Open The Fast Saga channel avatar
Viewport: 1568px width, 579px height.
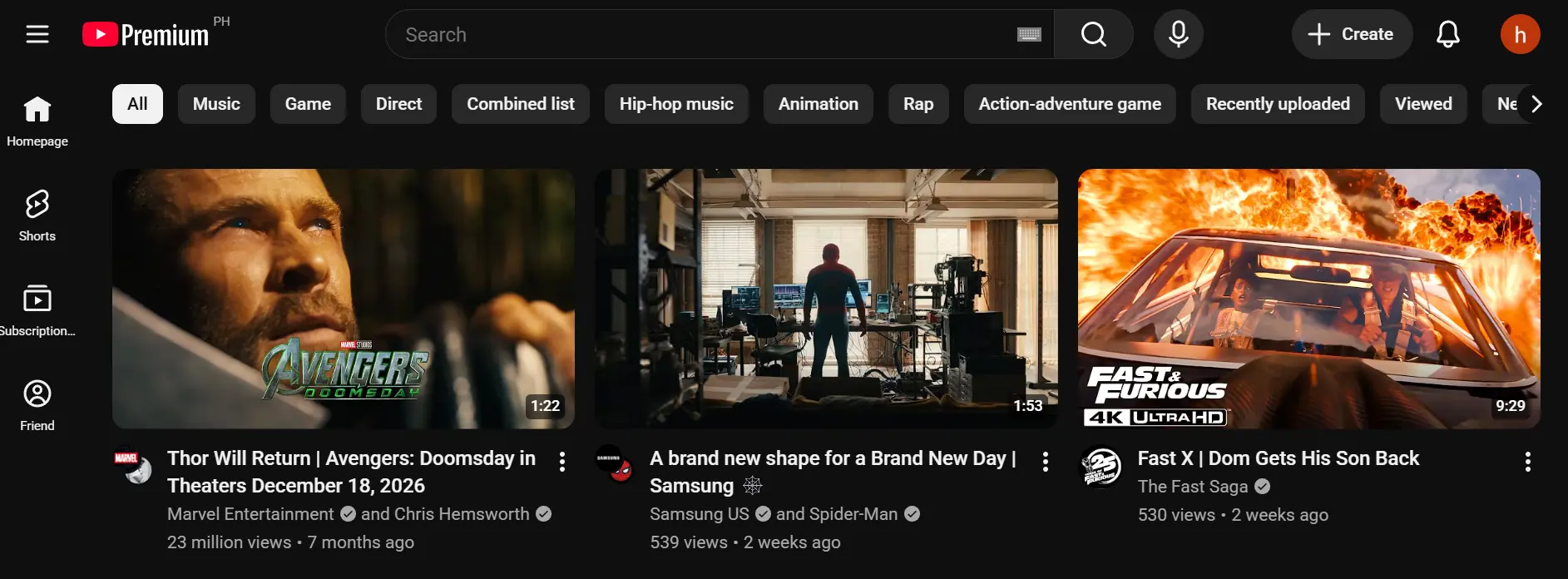point(1100,467)
